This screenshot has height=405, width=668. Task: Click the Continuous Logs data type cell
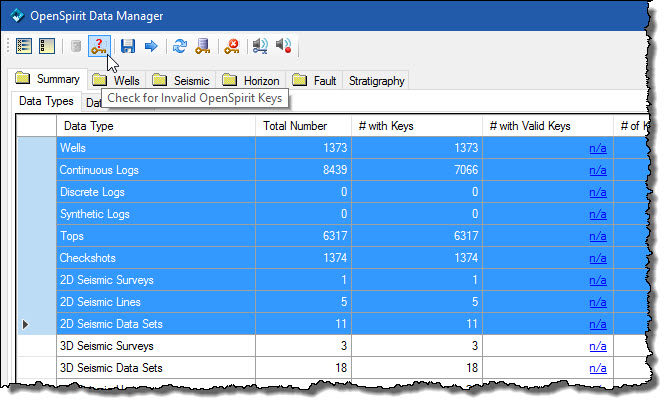pyautogui.click(x=155, y=170)
